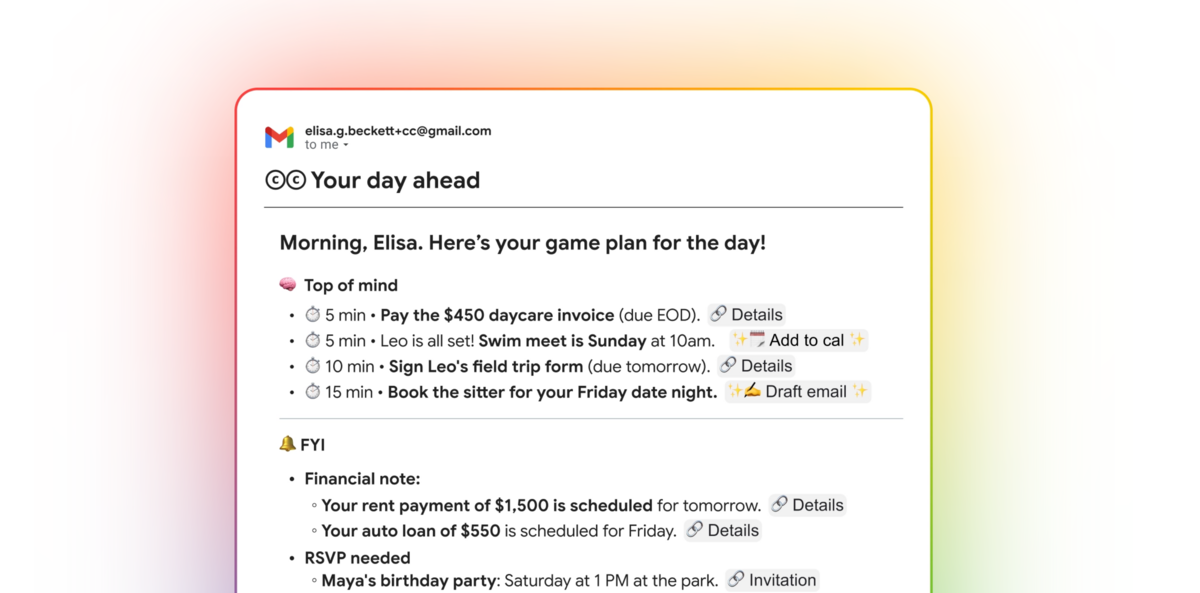Click the "RSVP needed" heading
Viewport: 1200px width, 593px height.
[357, 557]
